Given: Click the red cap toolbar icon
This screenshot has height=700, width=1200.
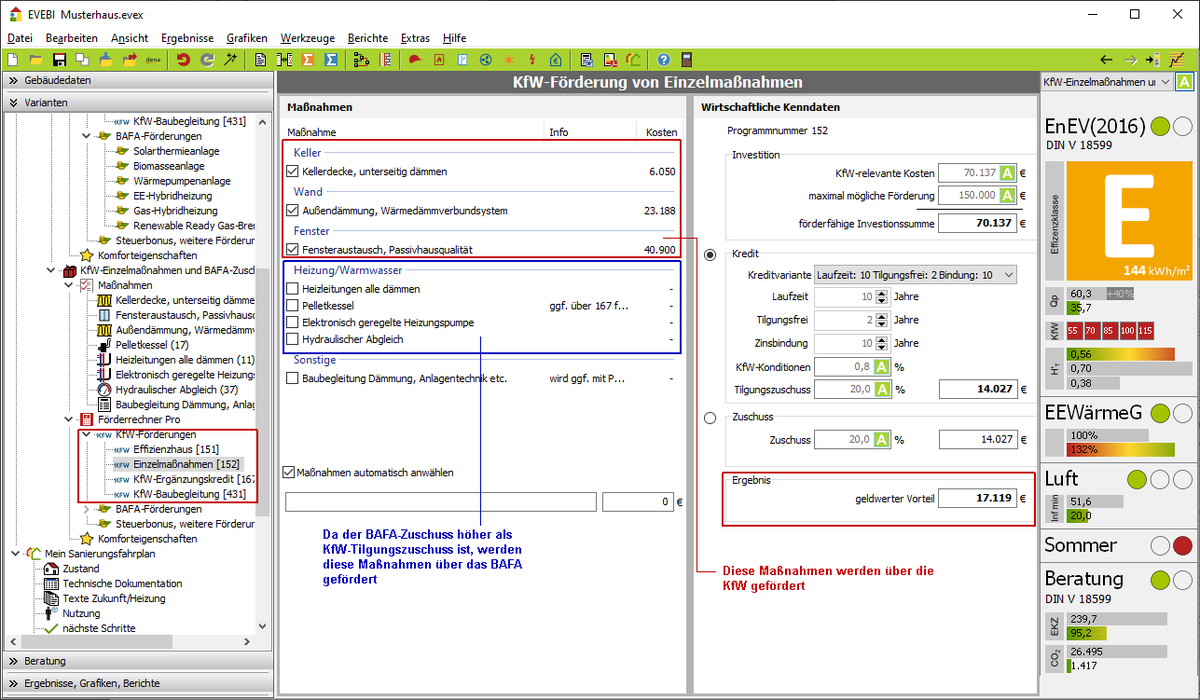Looking at the screenshot, I should click(x=413, y=60).
